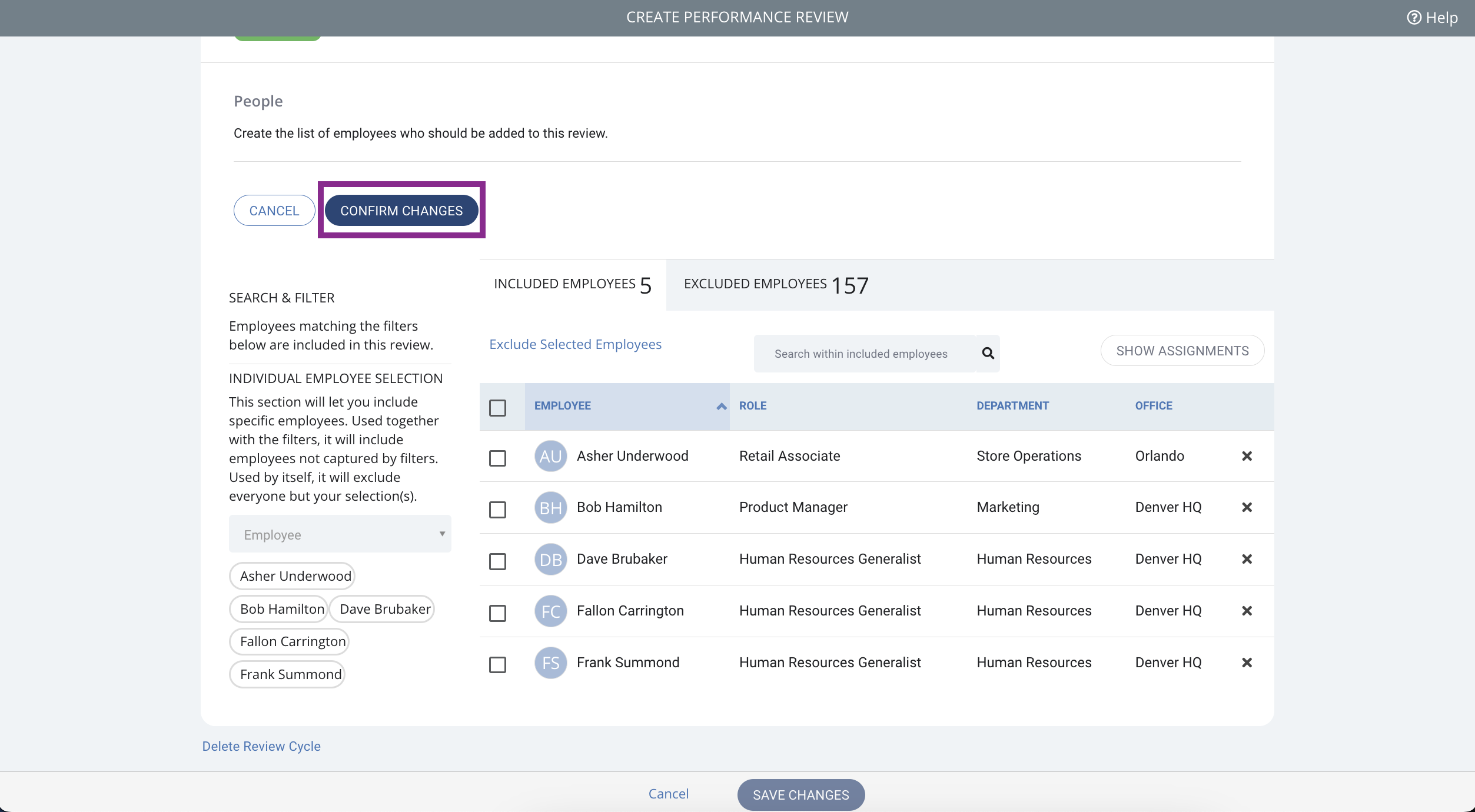Click the Dave Brubaker selection chip
This screenshot has height=812, width=1475.
click(x=381, y=609)
